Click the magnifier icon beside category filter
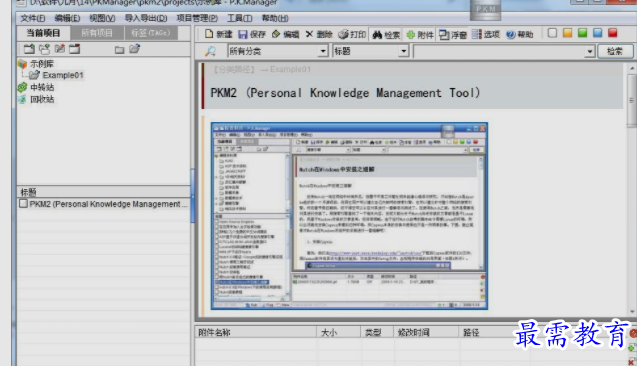Image resolution: width=637 pixels, height=366 pixels. 210,51
